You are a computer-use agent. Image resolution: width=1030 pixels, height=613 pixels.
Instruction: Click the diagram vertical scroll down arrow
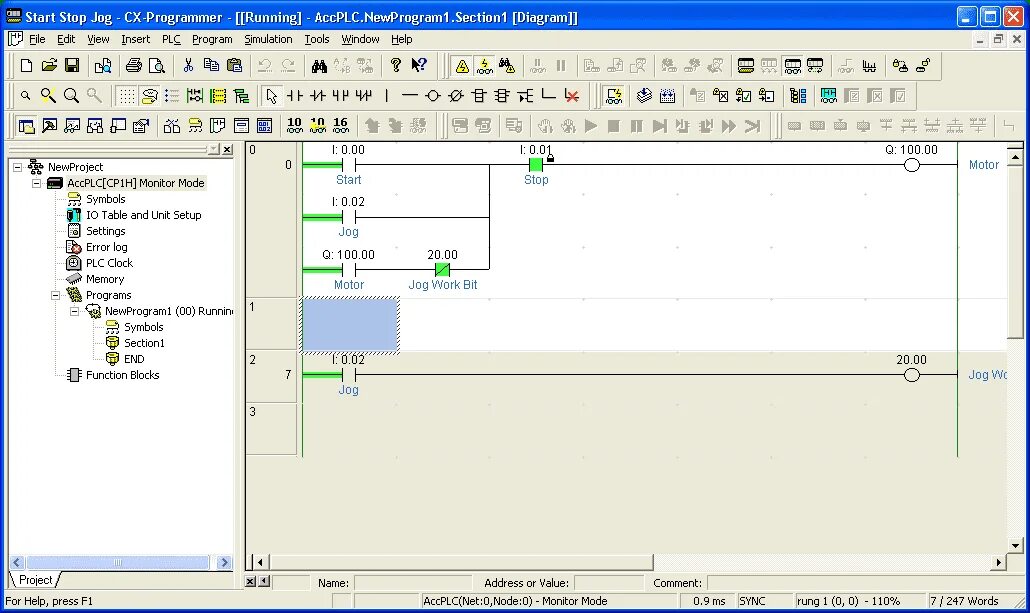(x=1015, y=545)
